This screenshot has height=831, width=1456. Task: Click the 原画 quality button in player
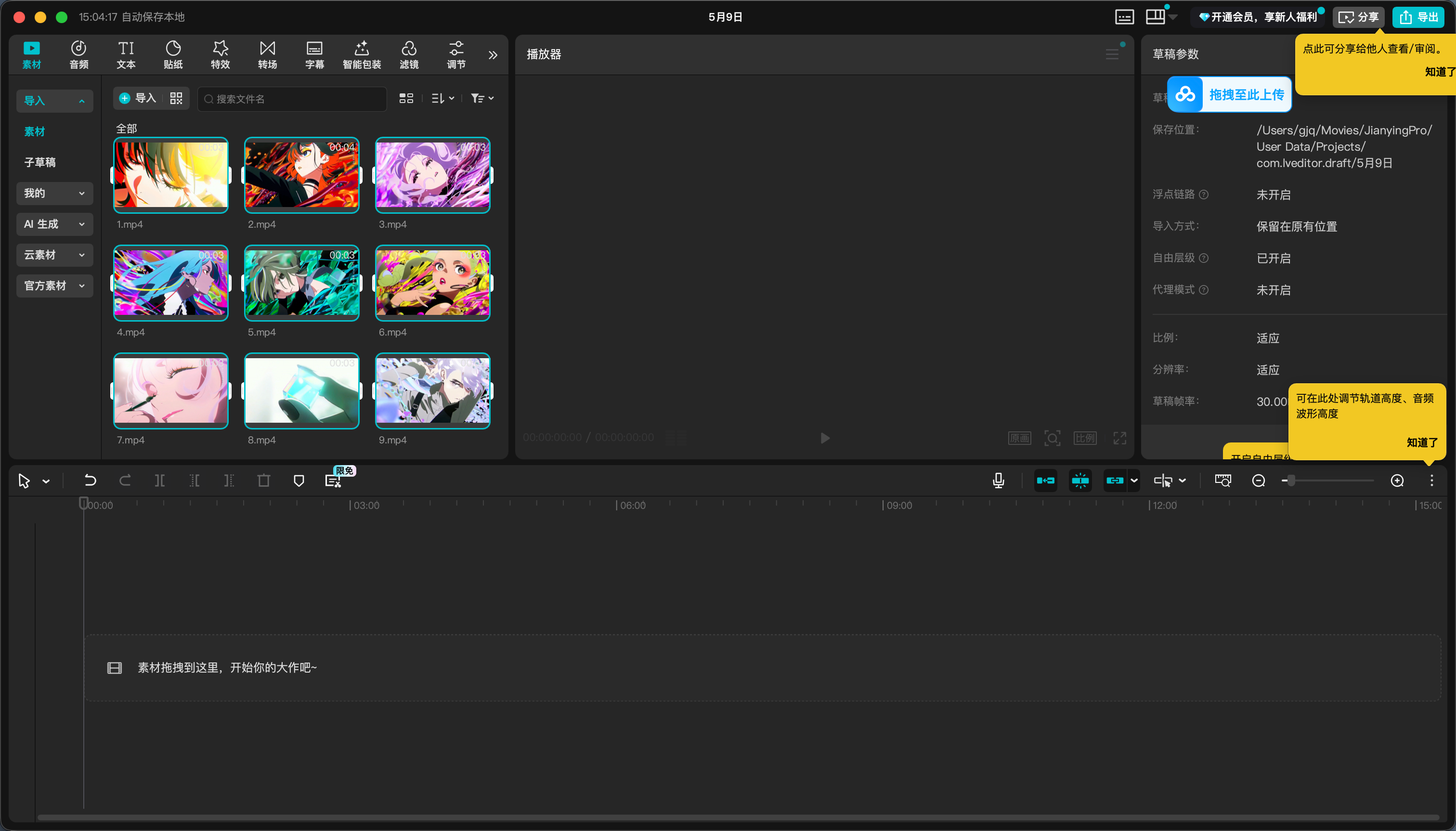point(1019,438)
